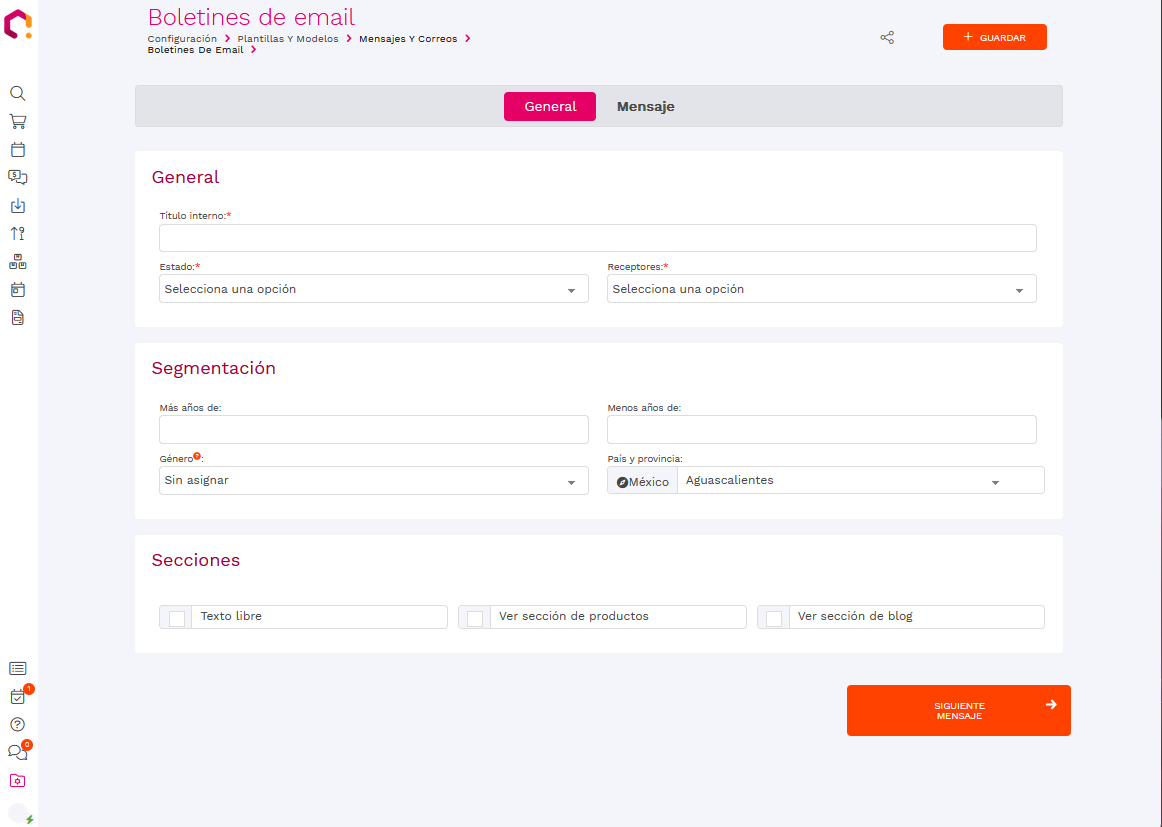Viewport: 1162px width, 827px height.
Task: Click the Siguiente Mensaje button
Action: pyautogui.click(x=958, y=711)
